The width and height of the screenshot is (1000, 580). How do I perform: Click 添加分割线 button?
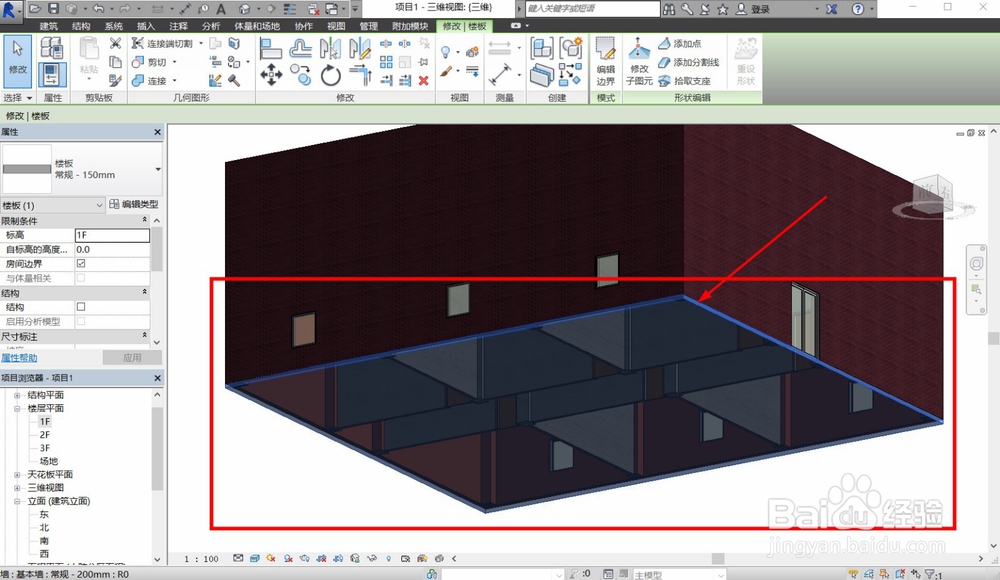tap(689, 62)
